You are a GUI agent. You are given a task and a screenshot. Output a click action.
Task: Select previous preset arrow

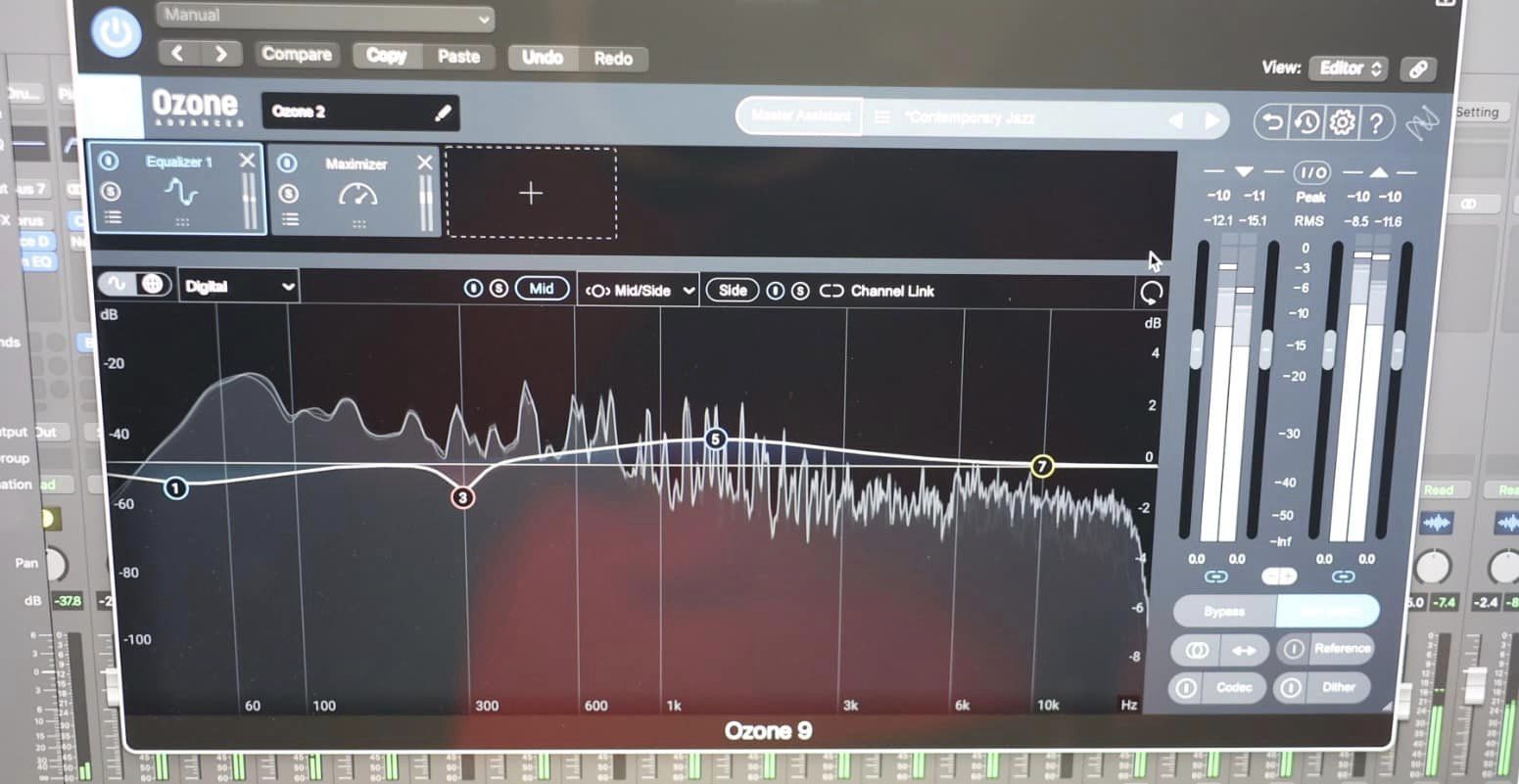[x=1176, y=120]
